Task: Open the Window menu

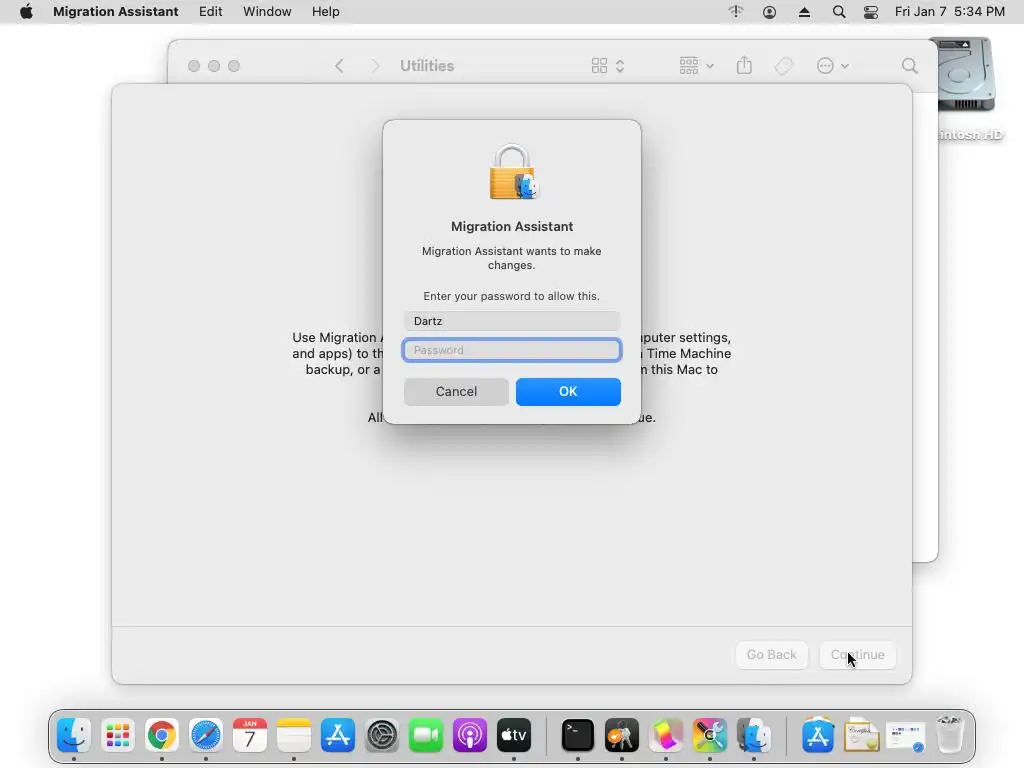Action: 267,12
